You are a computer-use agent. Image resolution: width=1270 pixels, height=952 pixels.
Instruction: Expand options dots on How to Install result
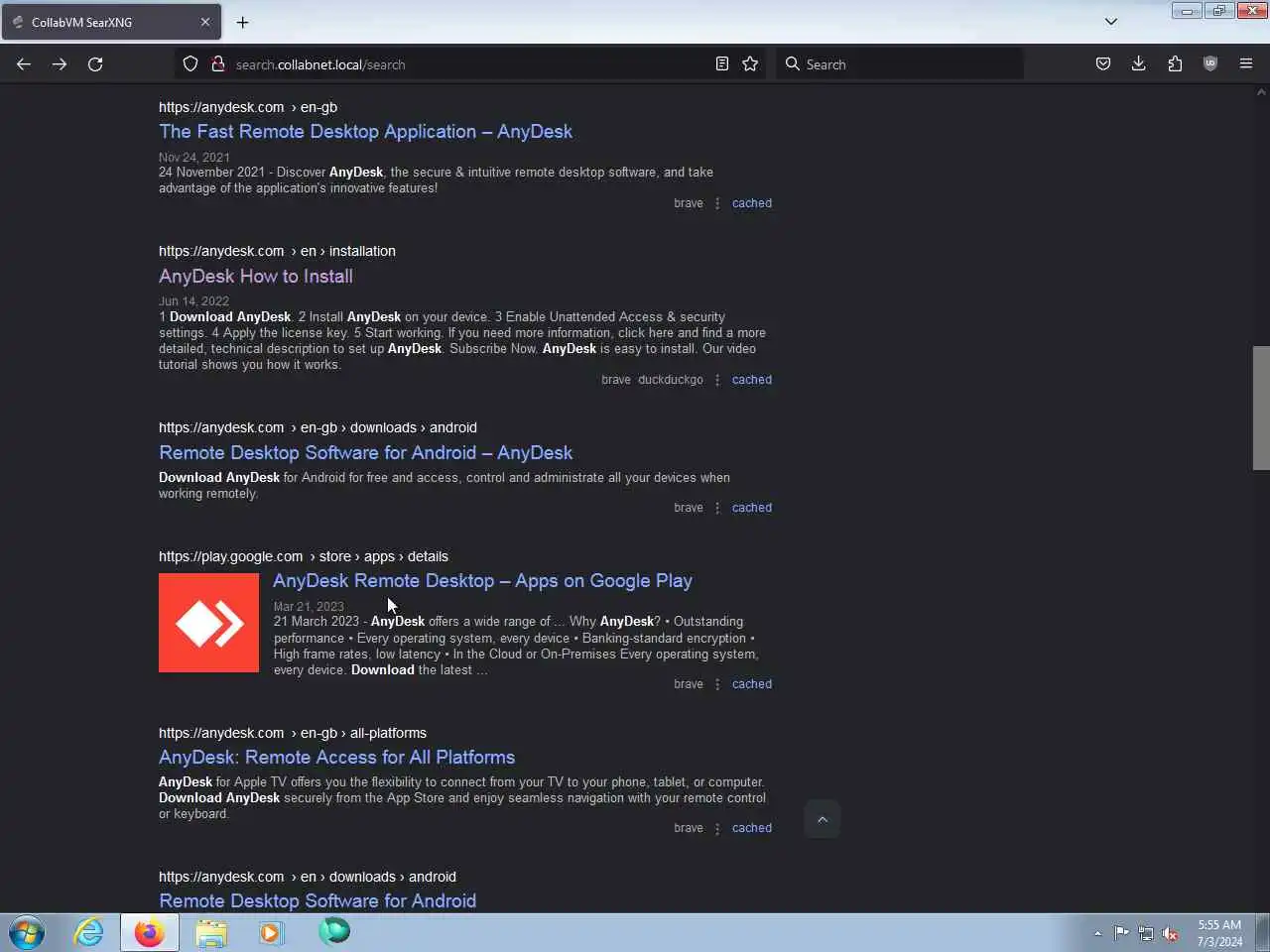717,380
